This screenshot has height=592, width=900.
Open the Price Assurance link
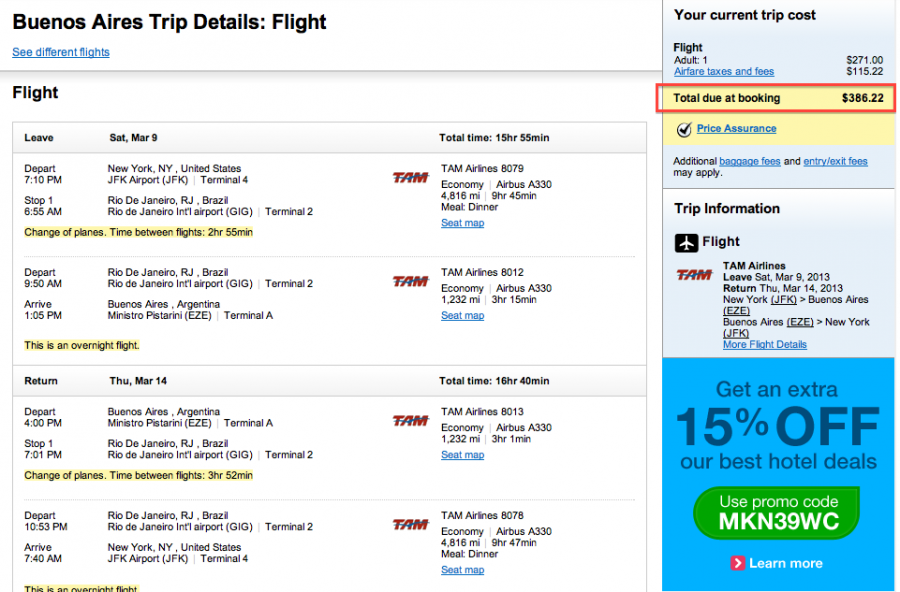click(x=736, y=129)
